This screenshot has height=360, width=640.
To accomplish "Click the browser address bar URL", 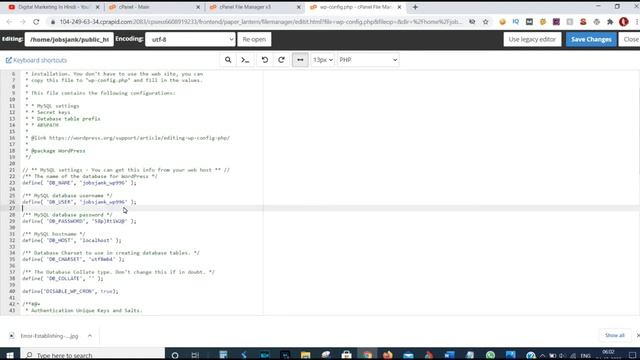I will [260, 22].
